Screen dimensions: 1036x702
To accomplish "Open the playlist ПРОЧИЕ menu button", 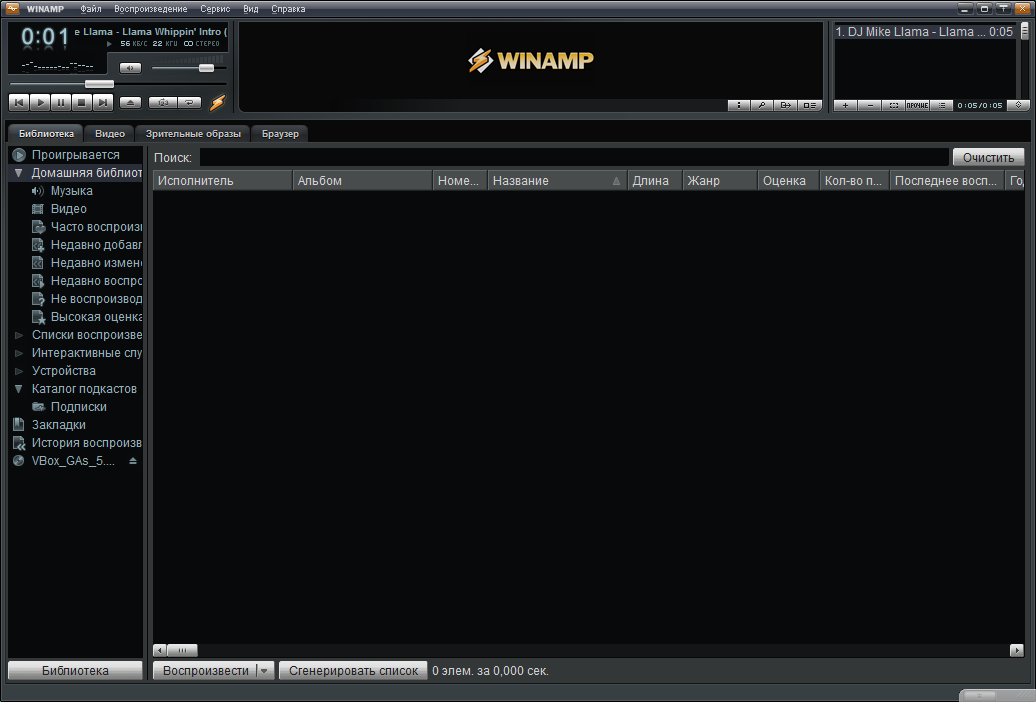I will [917, 105].
